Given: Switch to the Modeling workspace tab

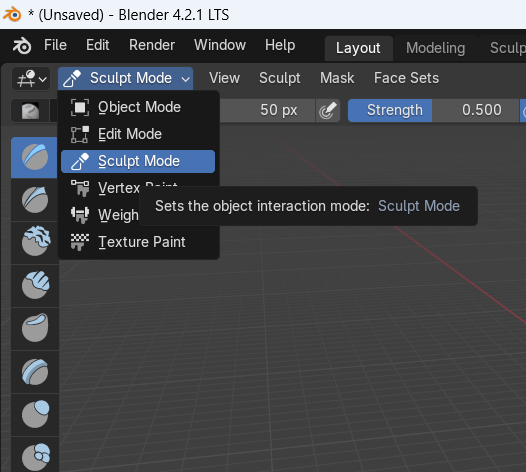Looking at the screenshot, I should pos(435,48).
